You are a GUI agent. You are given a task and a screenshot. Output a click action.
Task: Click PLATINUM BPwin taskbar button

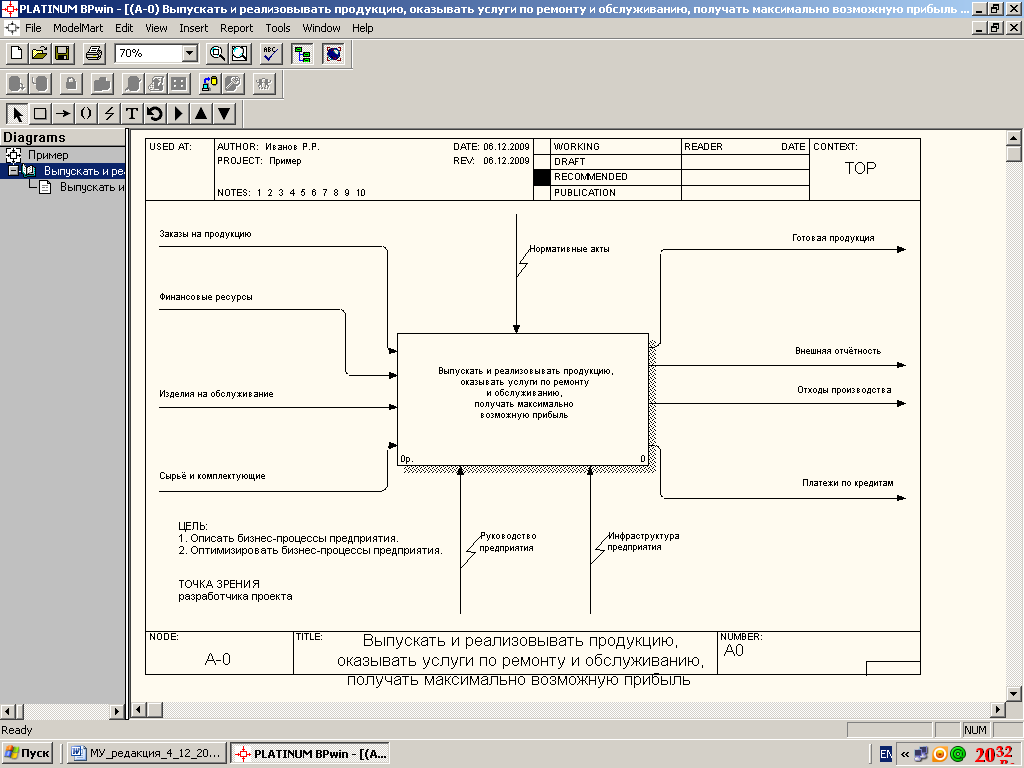[311, 754]
